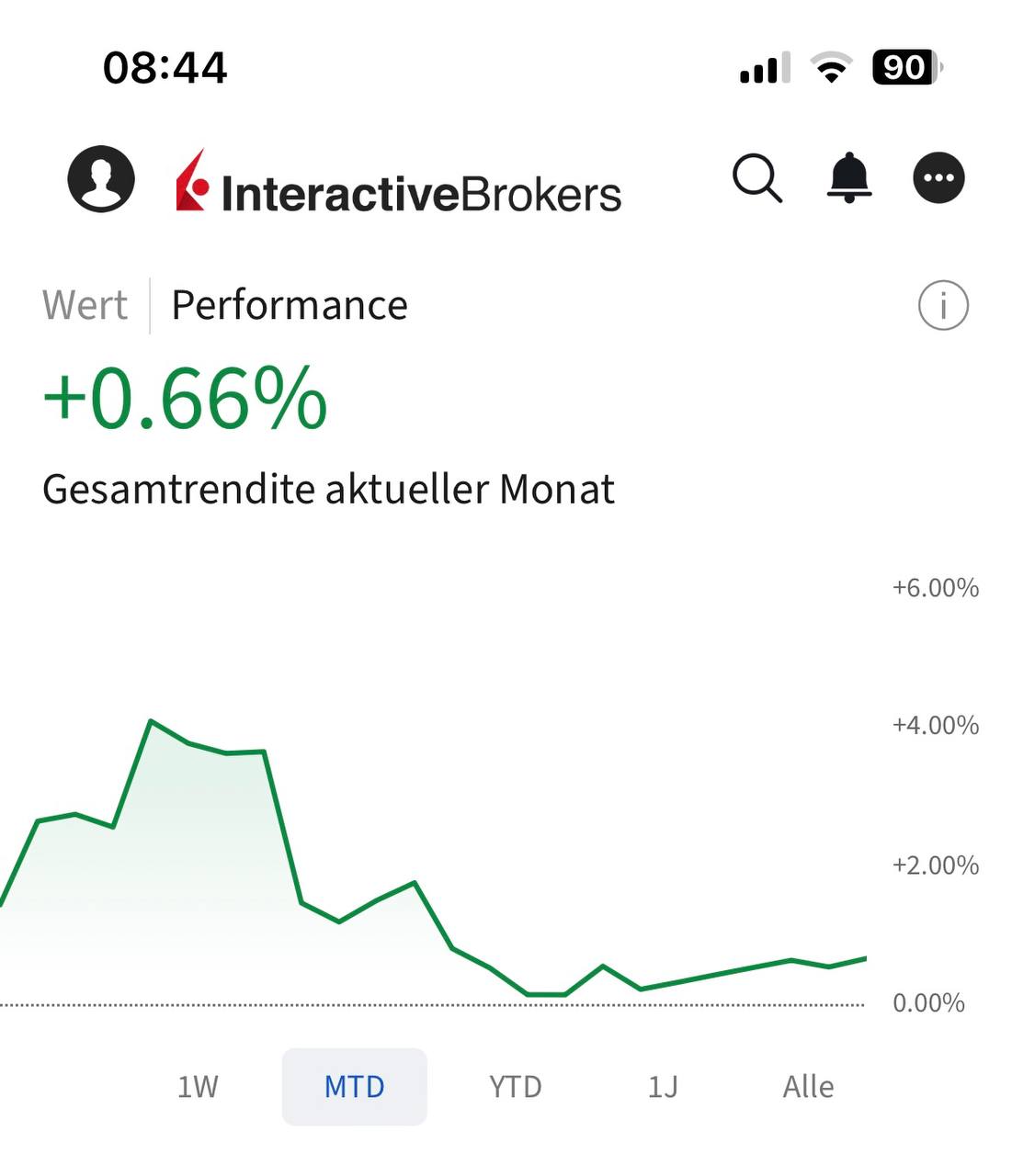Show performance info via the i icon

click(x=943, y=305)
